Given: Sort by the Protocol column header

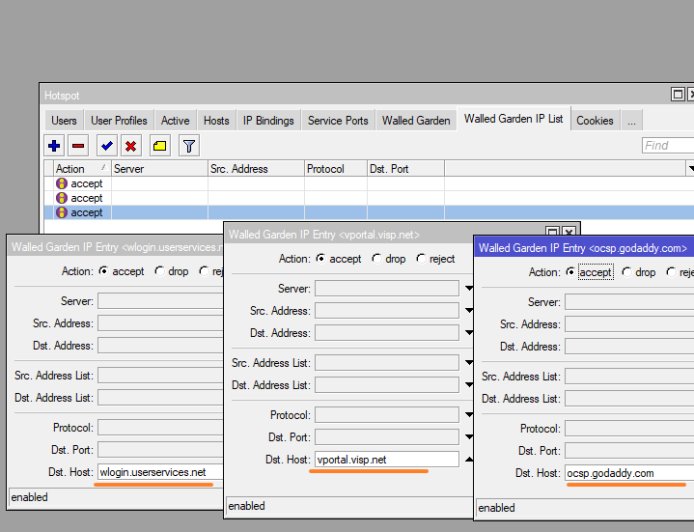Looking at the screenshot, I should click(335, 169).
